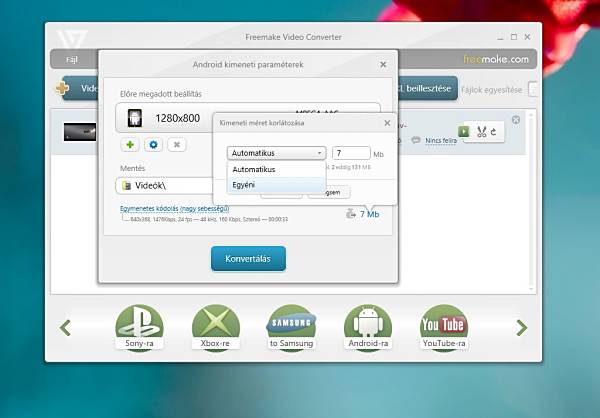Go to next formats with the right arrow
600x418 pixels.
point(522,328)
